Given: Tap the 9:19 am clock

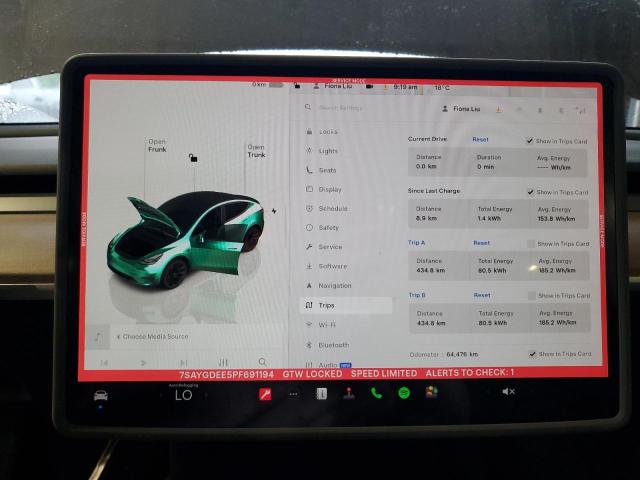Looking at the screenshot, I should 405,87.
